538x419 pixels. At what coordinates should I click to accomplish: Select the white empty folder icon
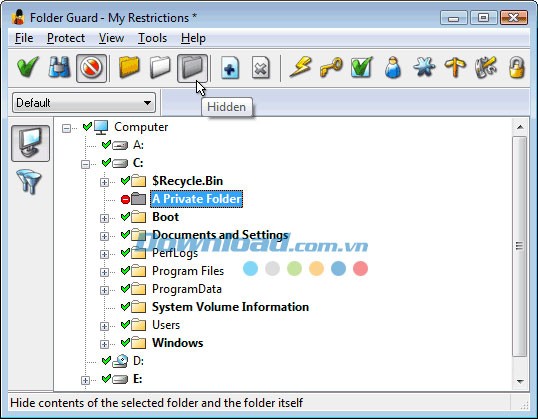(x=161, y=67)
